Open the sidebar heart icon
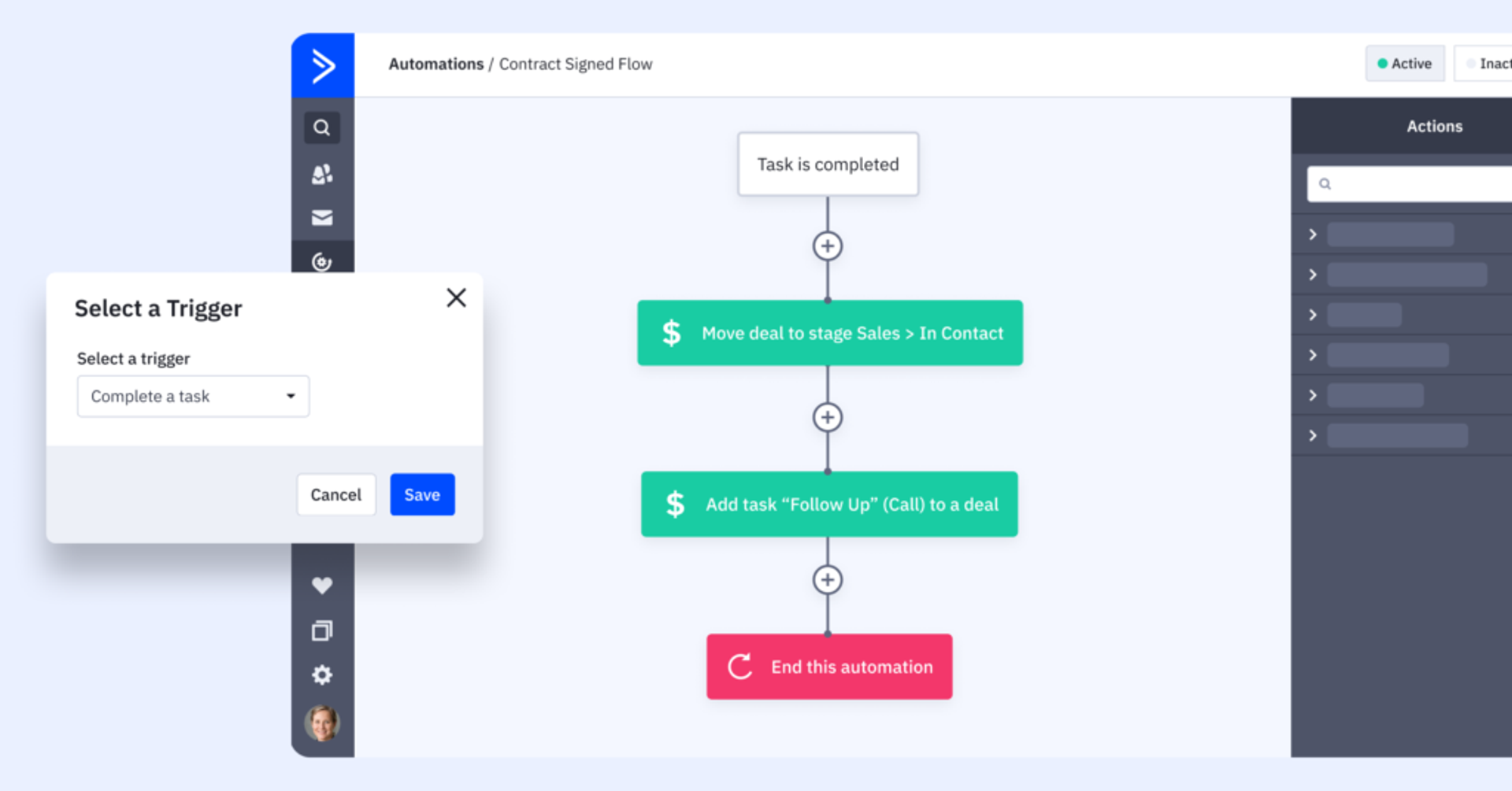Viewport: 1512px width, 791px height. pos(321,585)
